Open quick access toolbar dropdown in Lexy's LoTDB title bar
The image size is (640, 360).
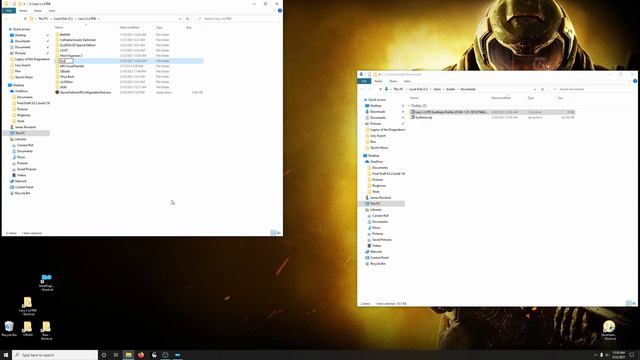click(24, 4)
